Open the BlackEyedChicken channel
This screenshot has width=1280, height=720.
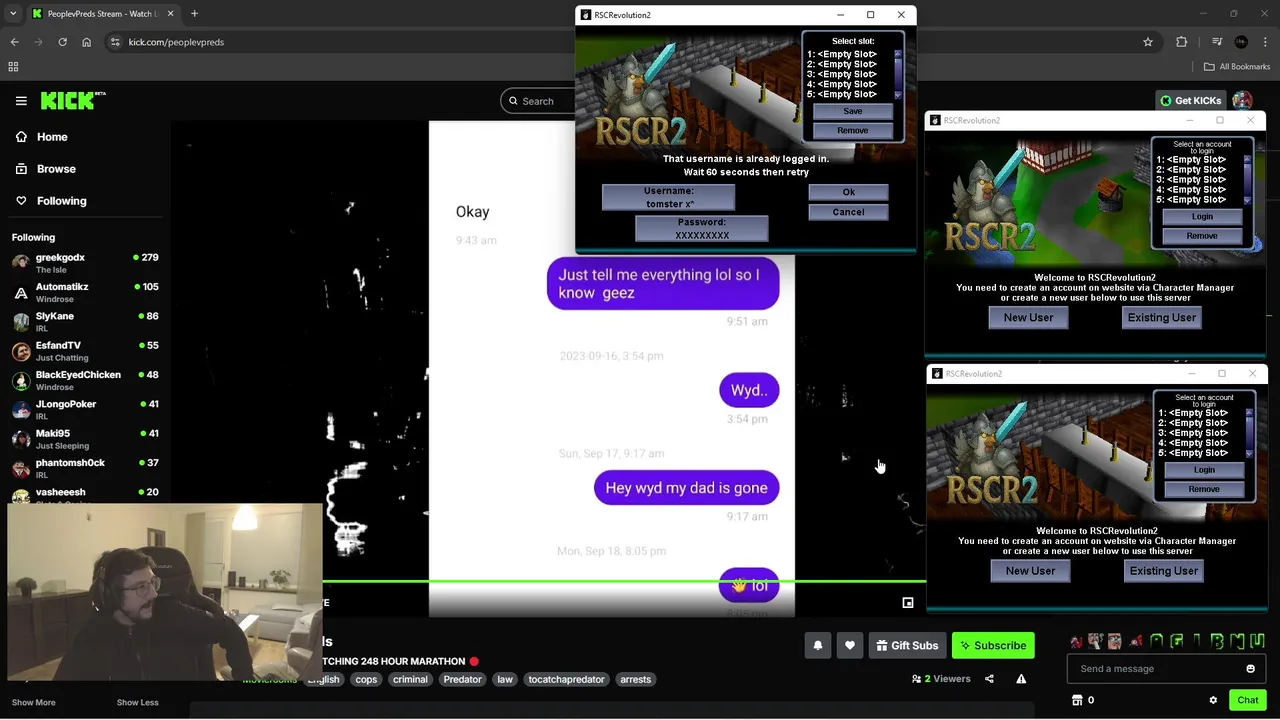85,380
